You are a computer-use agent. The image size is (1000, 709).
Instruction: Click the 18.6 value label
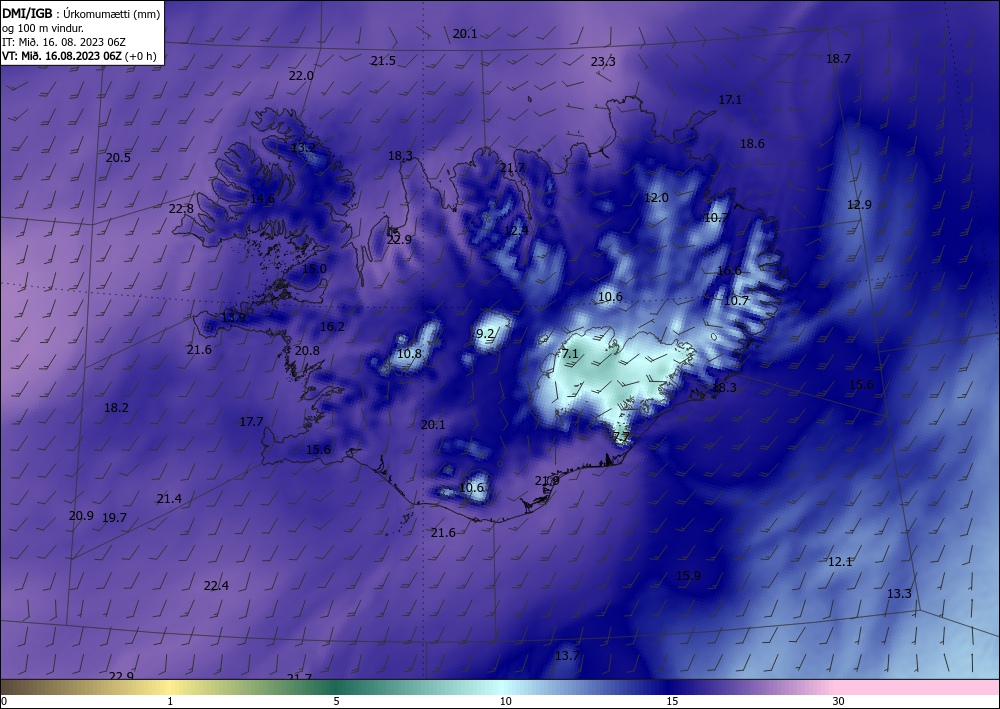(x=752, y=143)
